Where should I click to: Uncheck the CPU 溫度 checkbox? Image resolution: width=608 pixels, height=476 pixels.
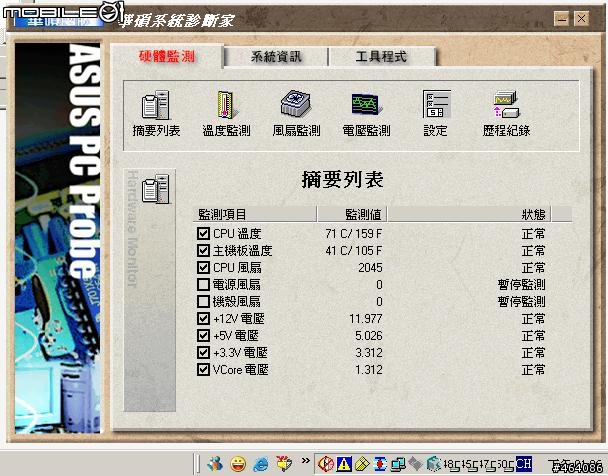(x=203, y=233)
